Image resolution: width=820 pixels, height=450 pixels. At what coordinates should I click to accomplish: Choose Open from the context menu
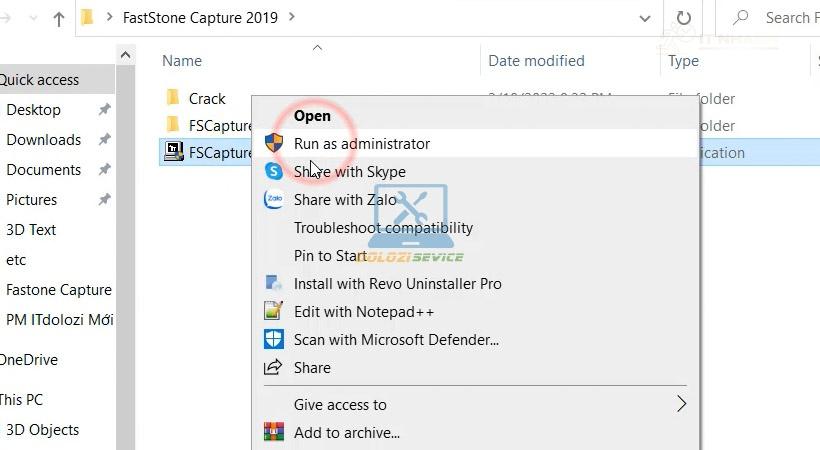pyautogui.click(x=312, y=115)
